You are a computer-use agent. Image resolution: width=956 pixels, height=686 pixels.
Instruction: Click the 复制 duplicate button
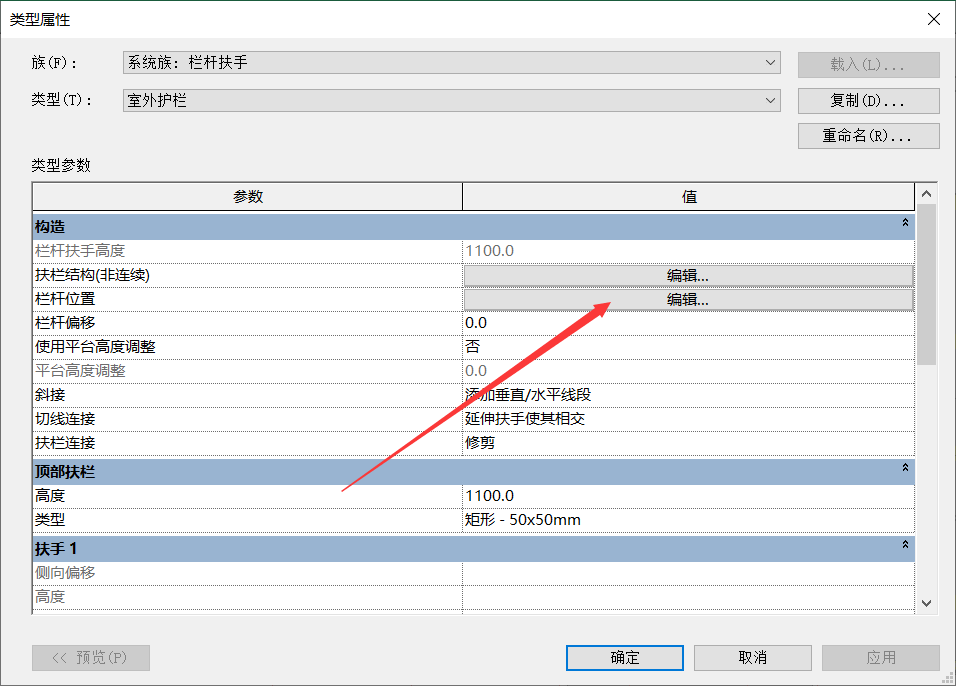coord(868,101)
